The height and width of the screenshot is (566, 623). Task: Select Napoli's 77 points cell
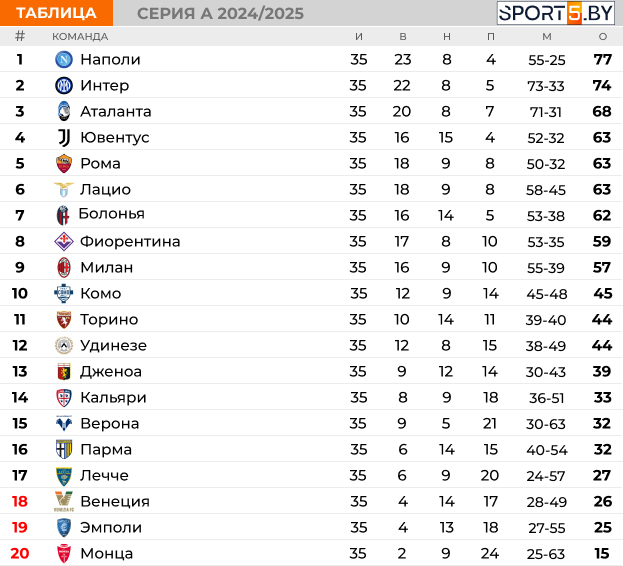click(602, 60)
